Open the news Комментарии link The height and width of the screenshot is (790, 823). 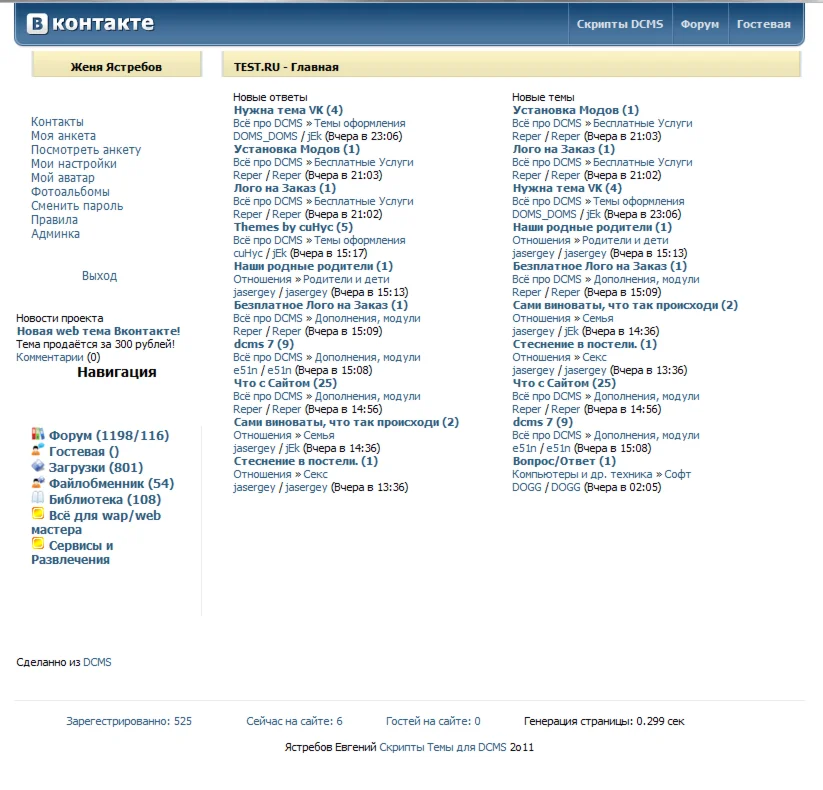click(50, 357)
